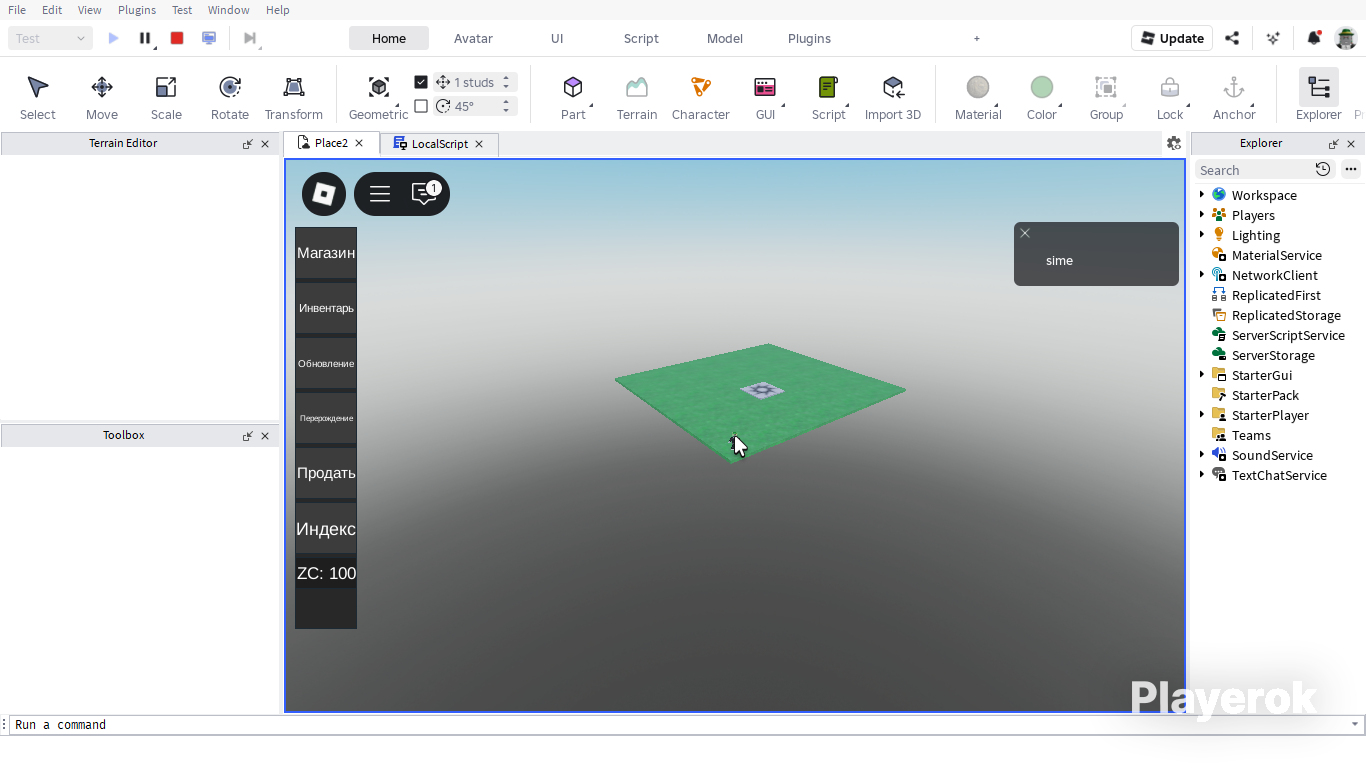
Task: Pause the running playtest
Action: pyautogui.click(x=145, y=38)
